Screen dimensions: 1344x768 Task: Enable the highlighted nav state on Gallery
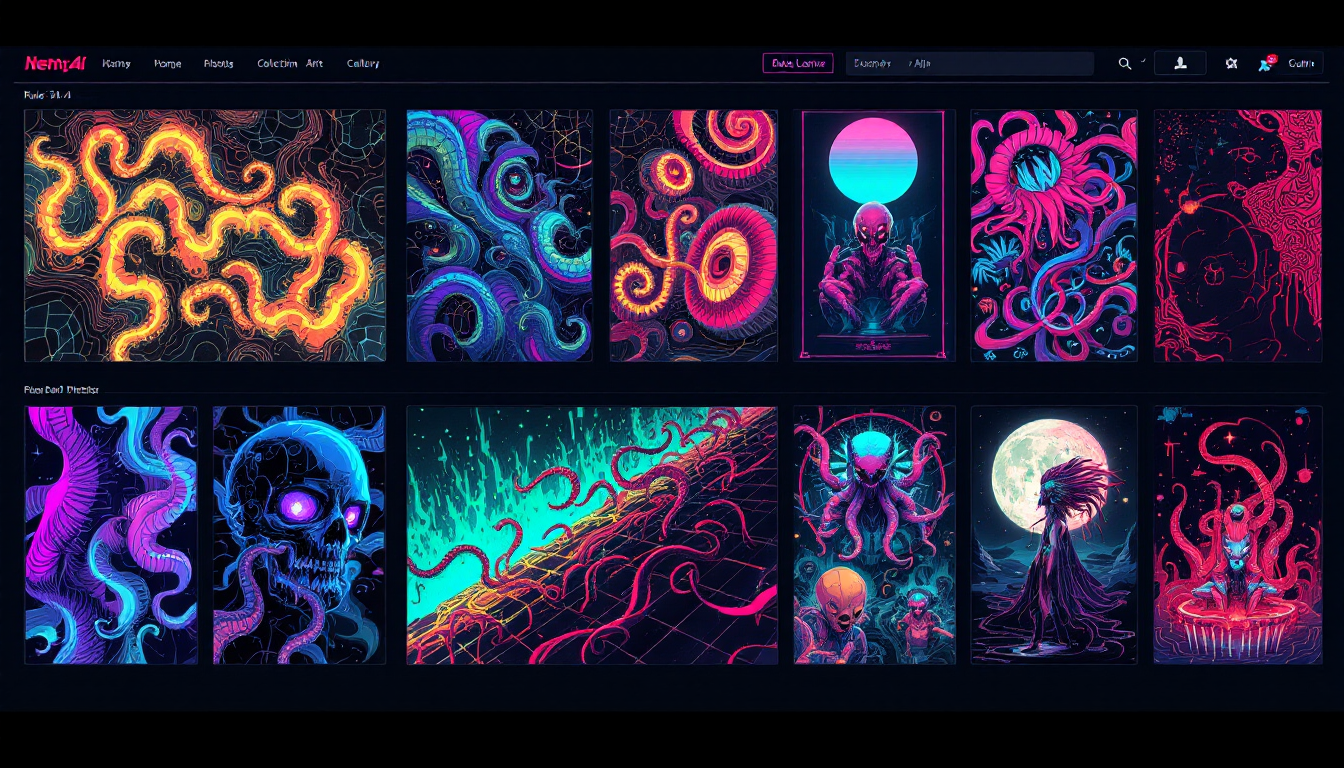tap(362, 63)
